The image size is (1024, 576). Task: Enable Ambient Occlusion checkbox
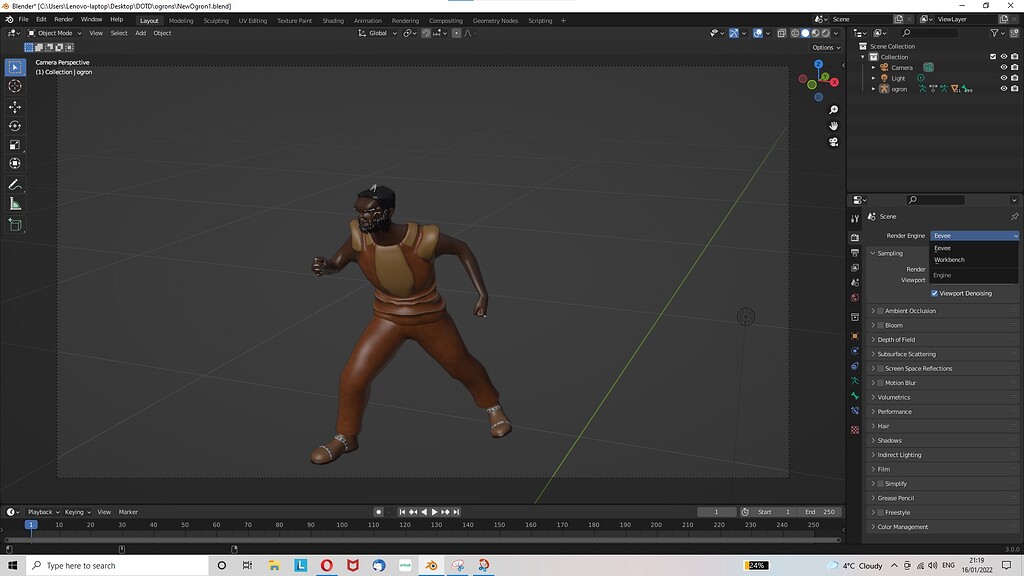[880, 311]
